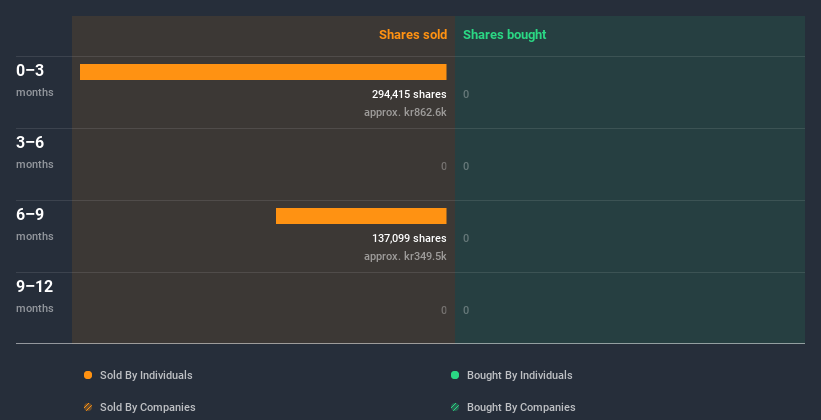Click the Sold By Individuals legend label

pos(146,375)
